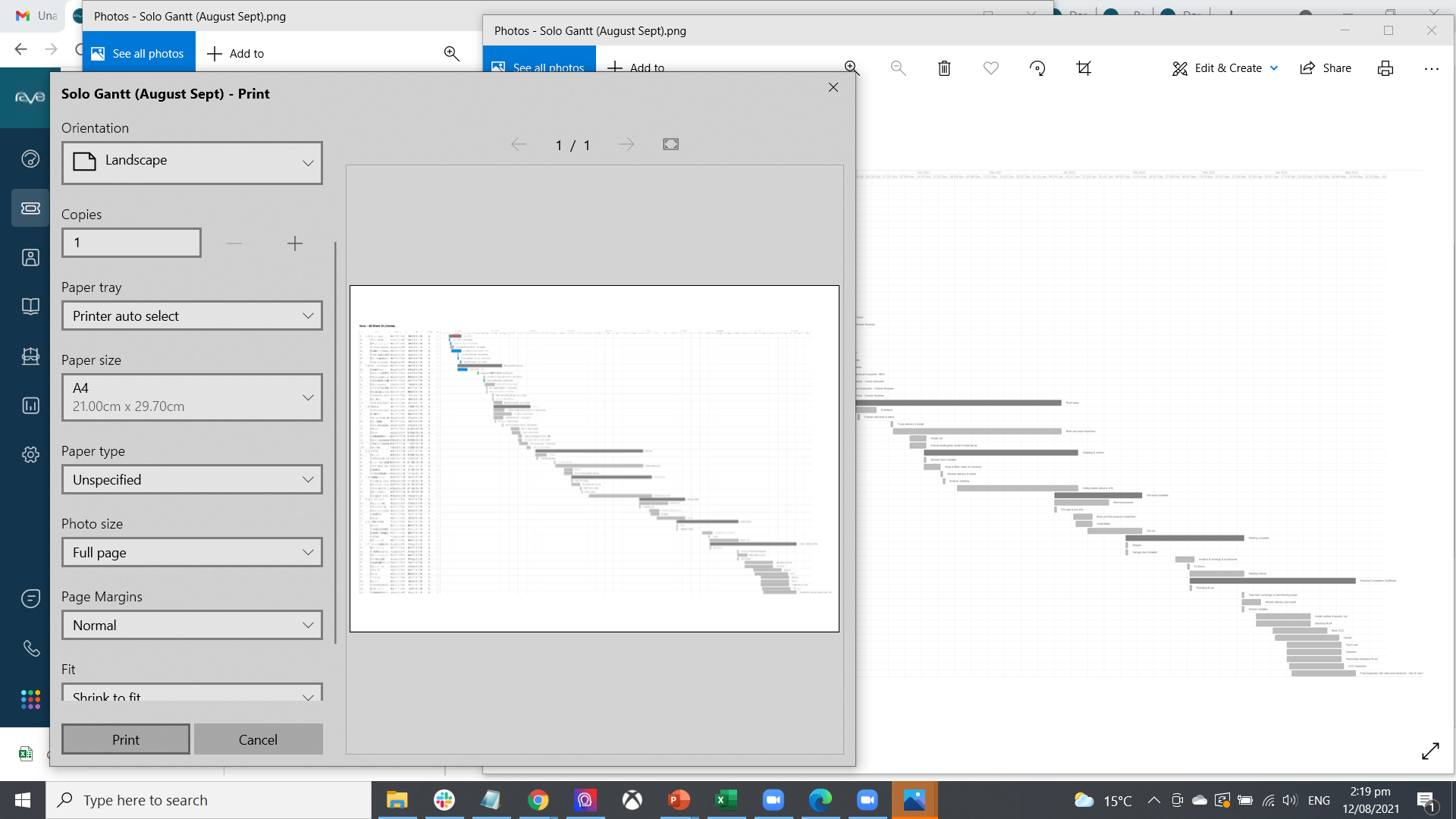Zoom out of the photo
Image resolution: width=1456 pixels, height=819 pixels.
[x=898, y=68]
